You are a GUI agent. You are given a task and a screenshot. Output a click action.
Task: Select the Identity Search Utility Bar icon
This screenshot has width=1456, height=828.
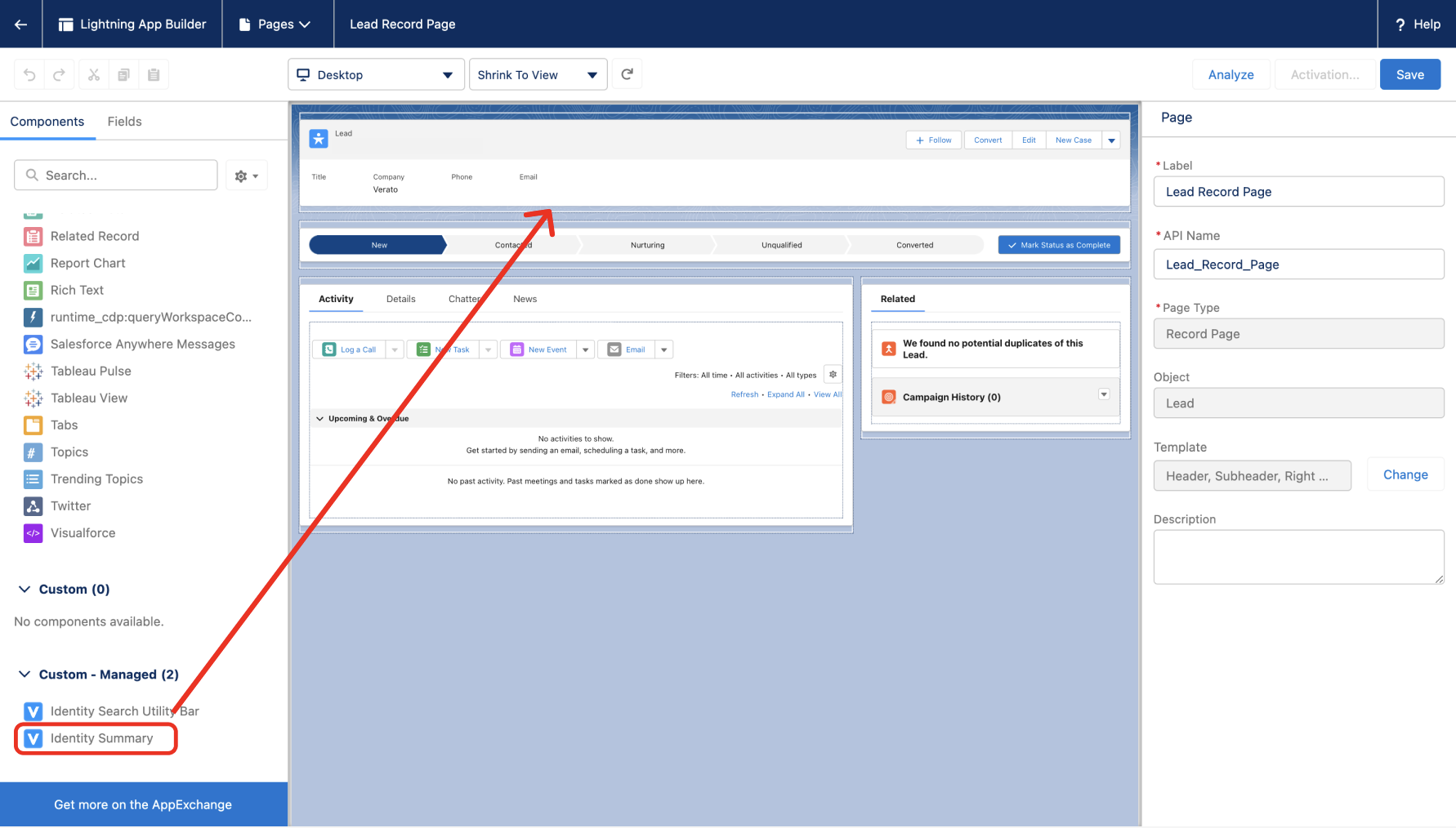[33, 711]
